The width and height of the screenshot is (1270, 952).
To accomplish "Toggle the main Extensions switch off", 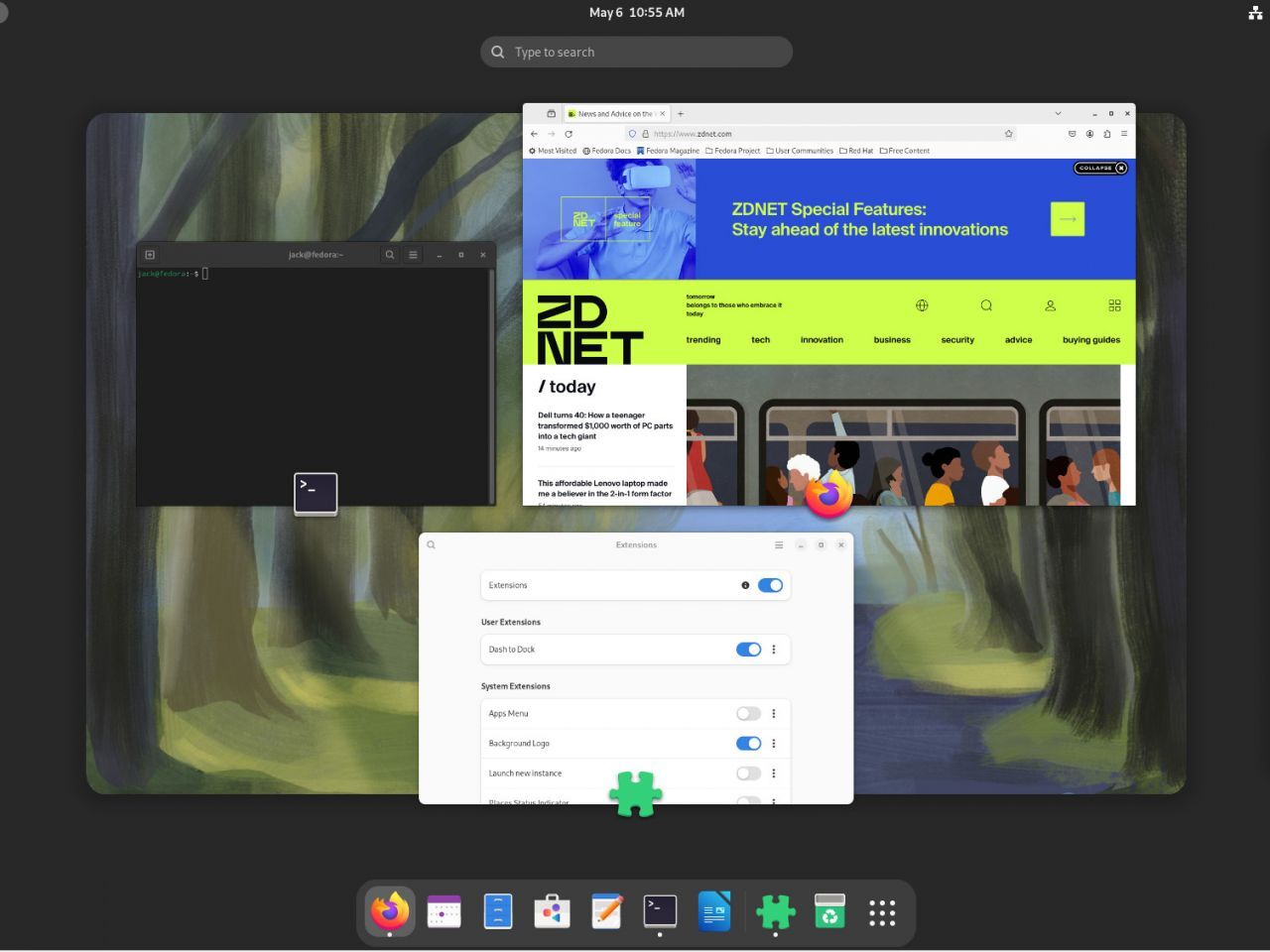I will pyautogui.click(x=770, y=585).
